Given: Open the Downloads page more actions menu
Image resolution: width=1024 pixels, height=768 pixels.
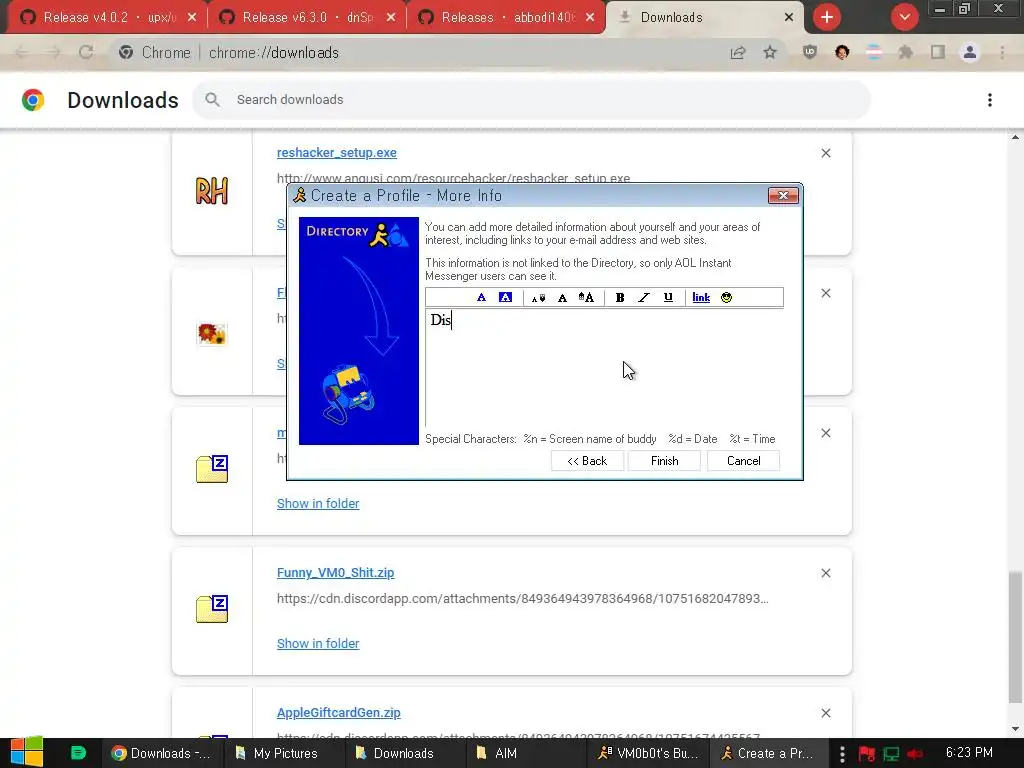Looking at the screenshot, I should [989, 100].
